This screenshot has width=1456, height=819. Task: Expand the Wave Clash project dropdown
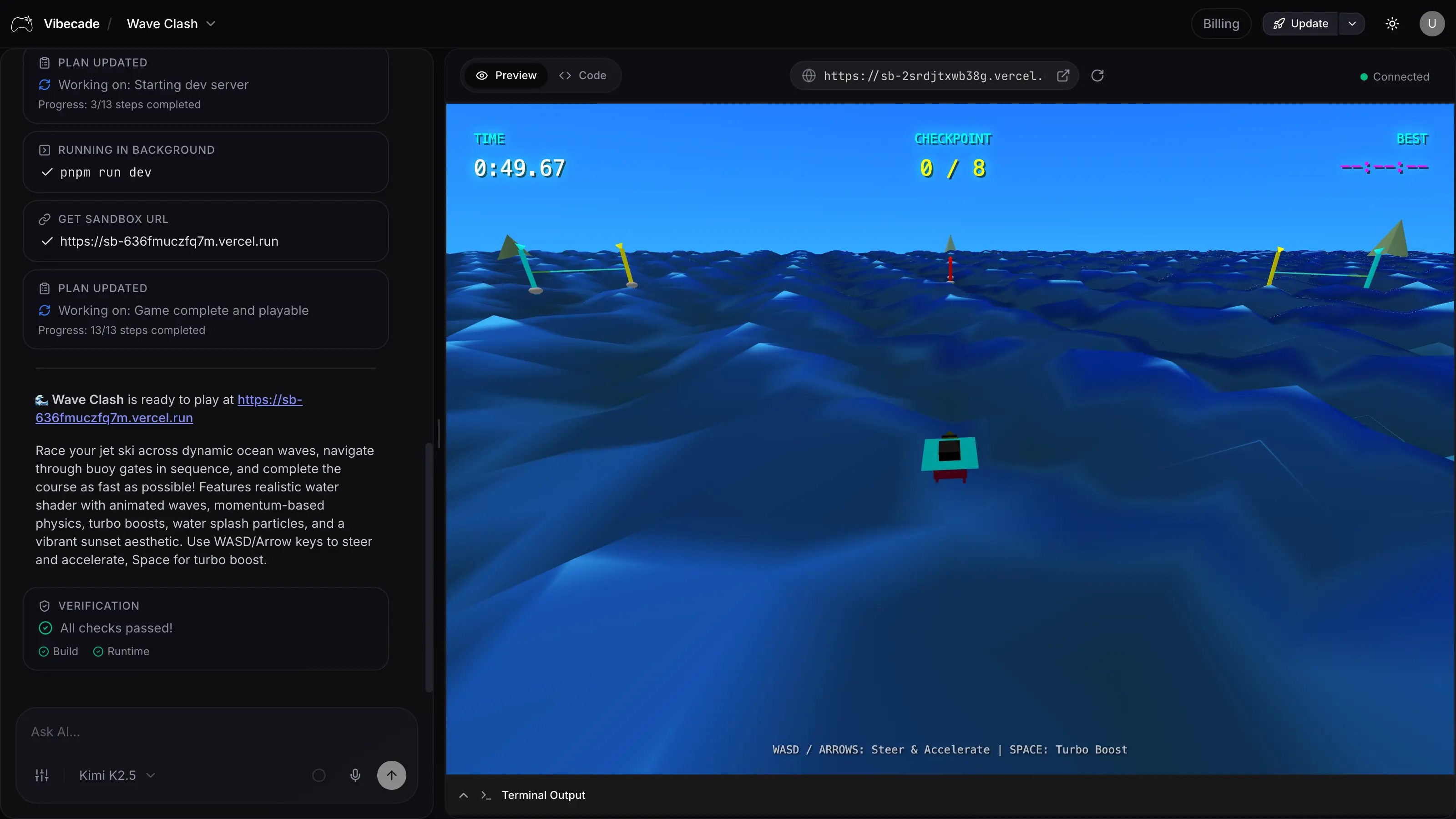click(211, 24)
